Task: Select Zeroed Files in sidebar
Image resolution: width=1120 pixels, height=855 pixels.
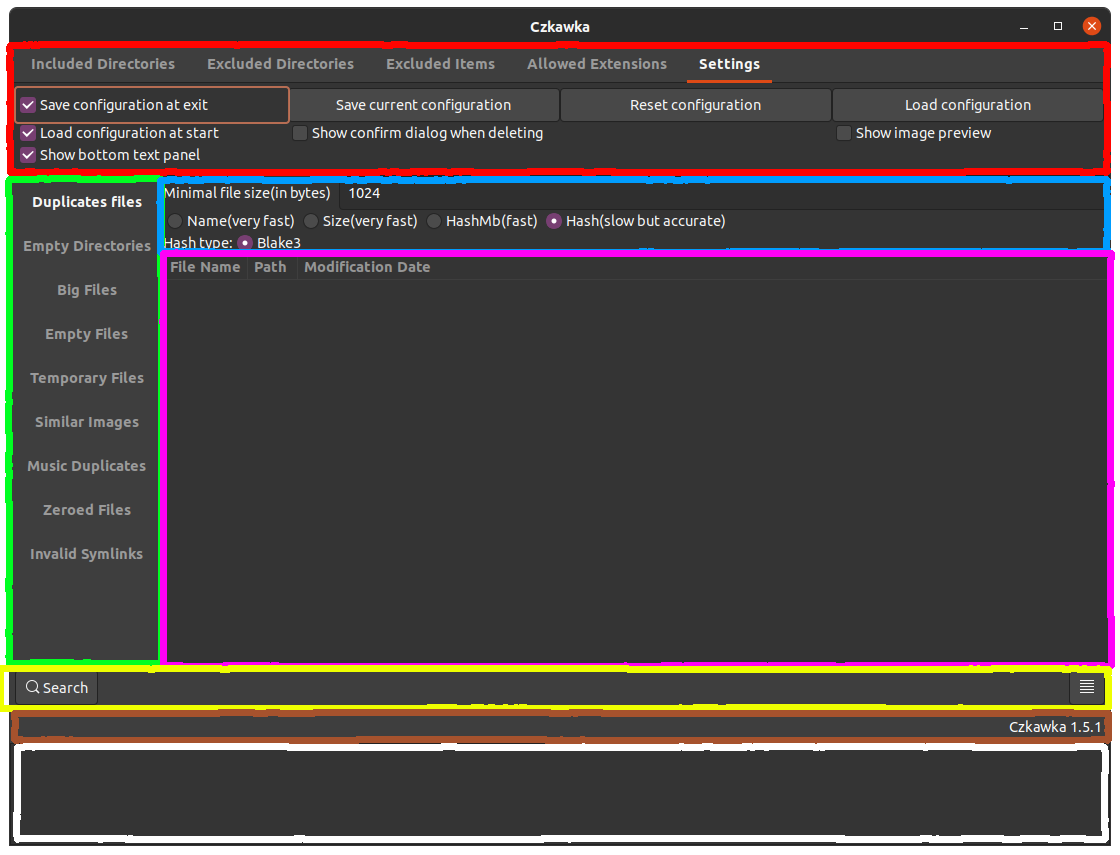Action: [x=86, y=510]
